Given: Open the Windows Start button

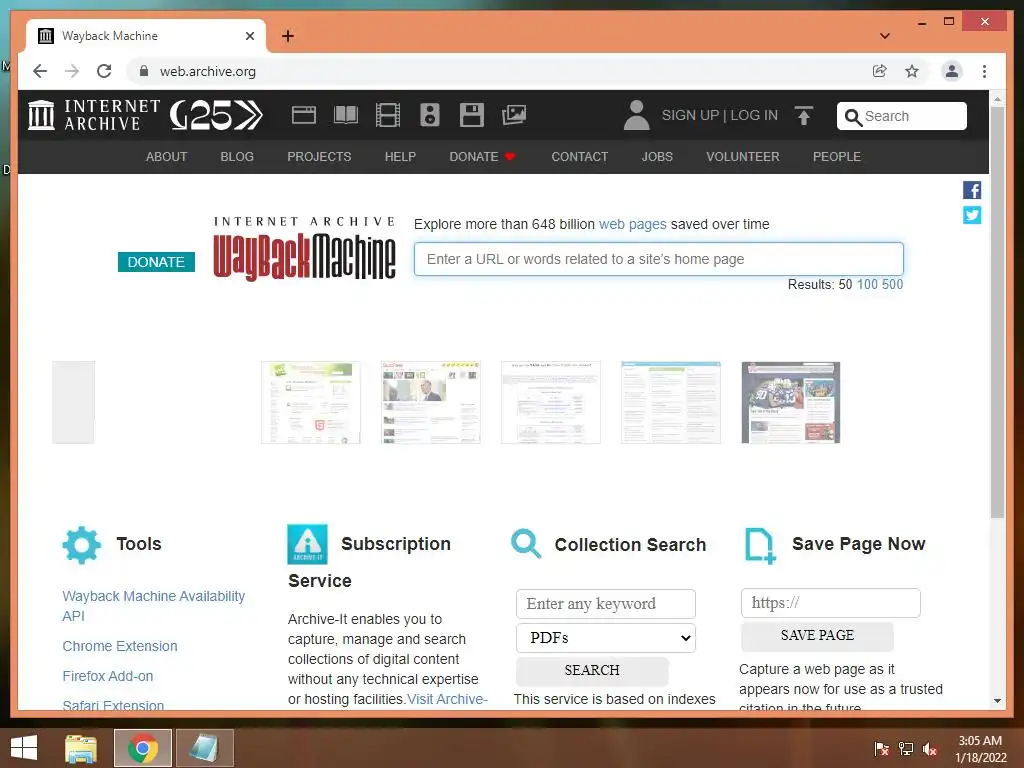Looking at the screenshot, I should pos(24,748).
